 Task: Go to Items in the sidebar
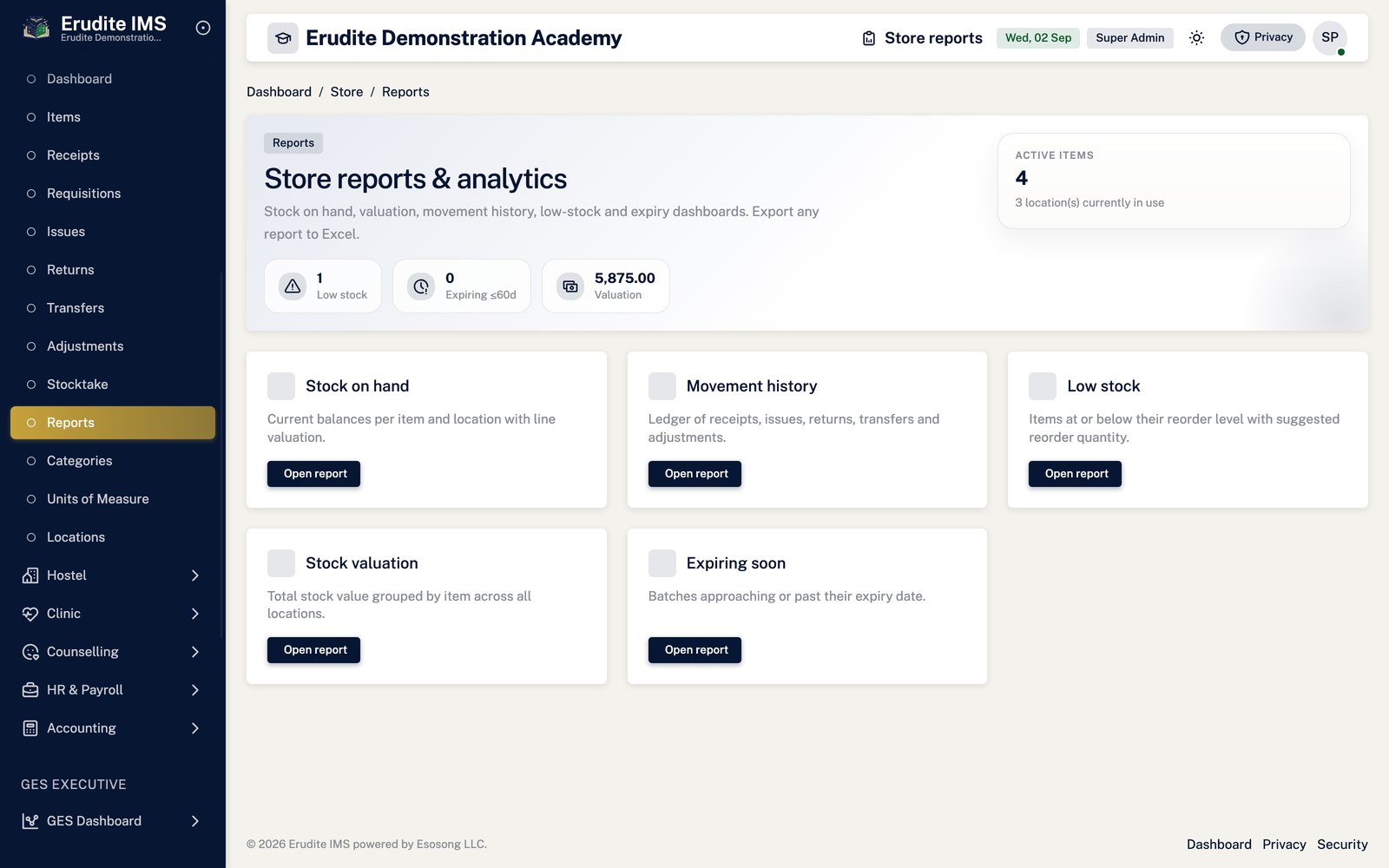[113, 117]
